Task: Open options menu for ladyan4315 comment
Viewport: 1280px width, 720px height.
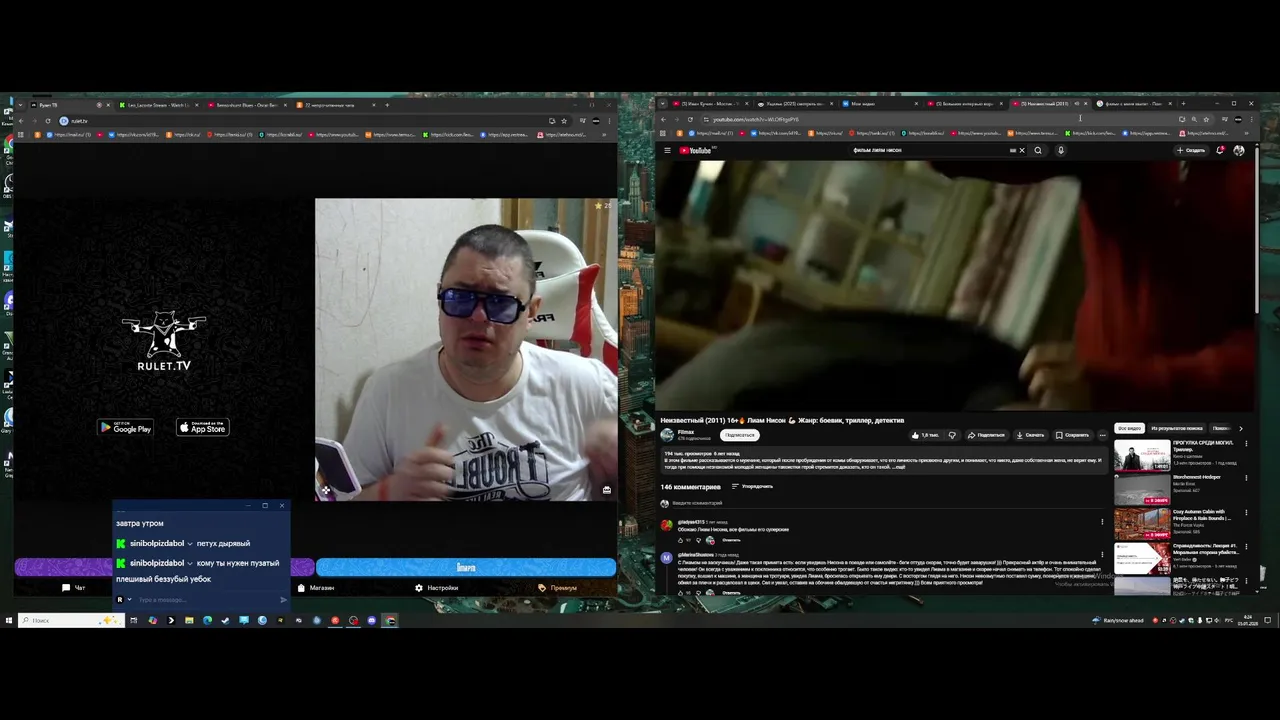Action: click(x=1102, y=522)
